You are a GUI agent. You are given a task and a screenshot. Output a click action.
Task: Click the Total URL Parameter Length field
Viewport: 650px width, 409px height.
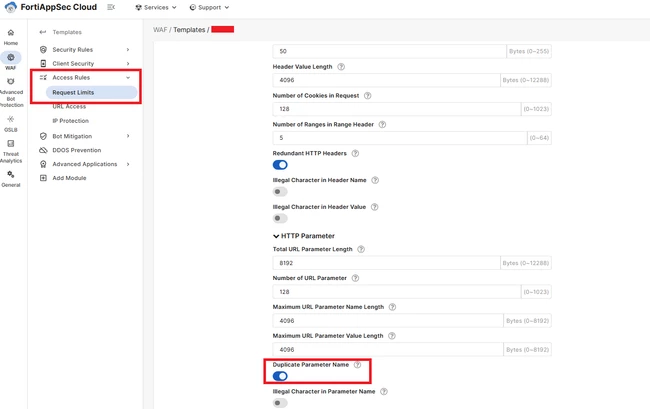pyautogui.click(x=386, y=263)
